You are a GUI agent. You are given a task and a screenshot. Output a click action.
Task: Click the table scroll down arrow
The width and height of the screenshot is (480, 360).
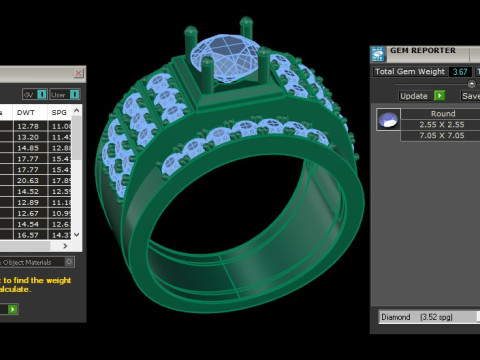(x=77, y=235)
